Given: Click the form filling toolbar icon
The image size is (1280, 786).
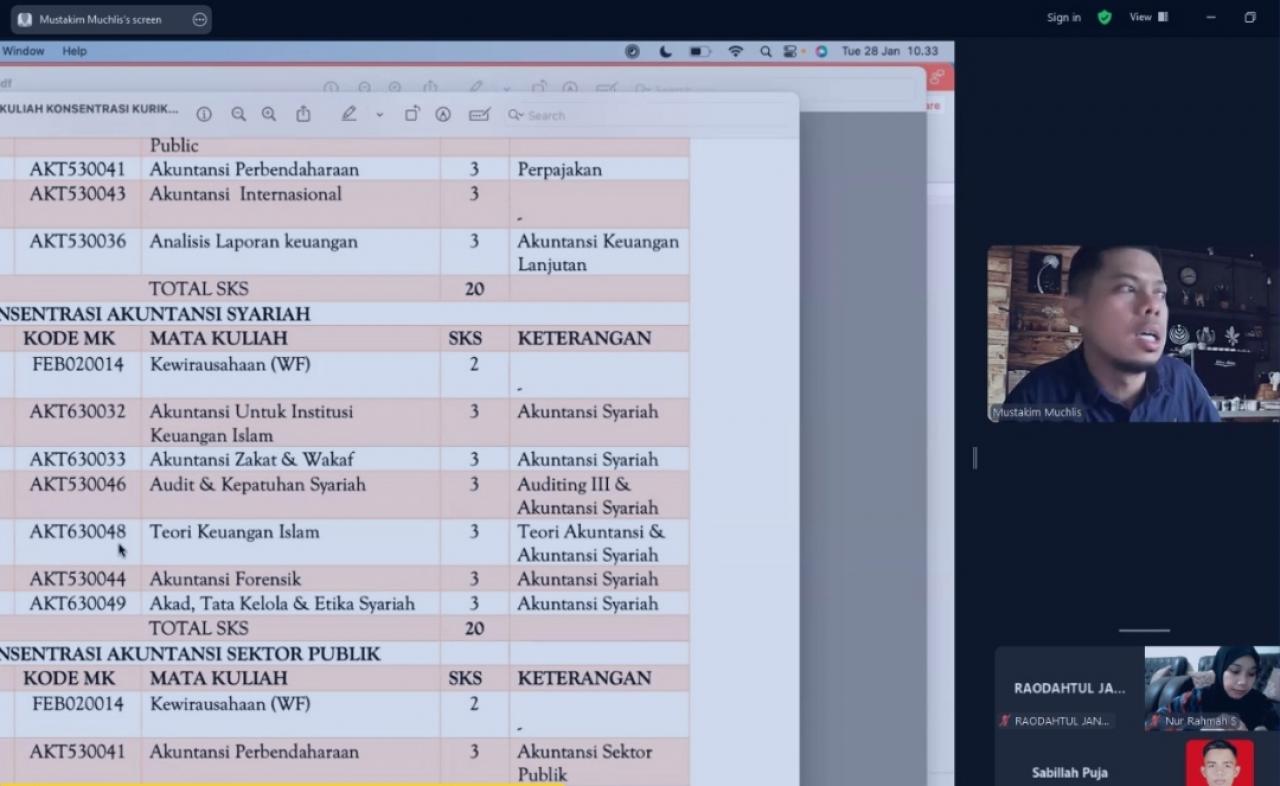Looking at the screenshot, I should pos(479,115).
